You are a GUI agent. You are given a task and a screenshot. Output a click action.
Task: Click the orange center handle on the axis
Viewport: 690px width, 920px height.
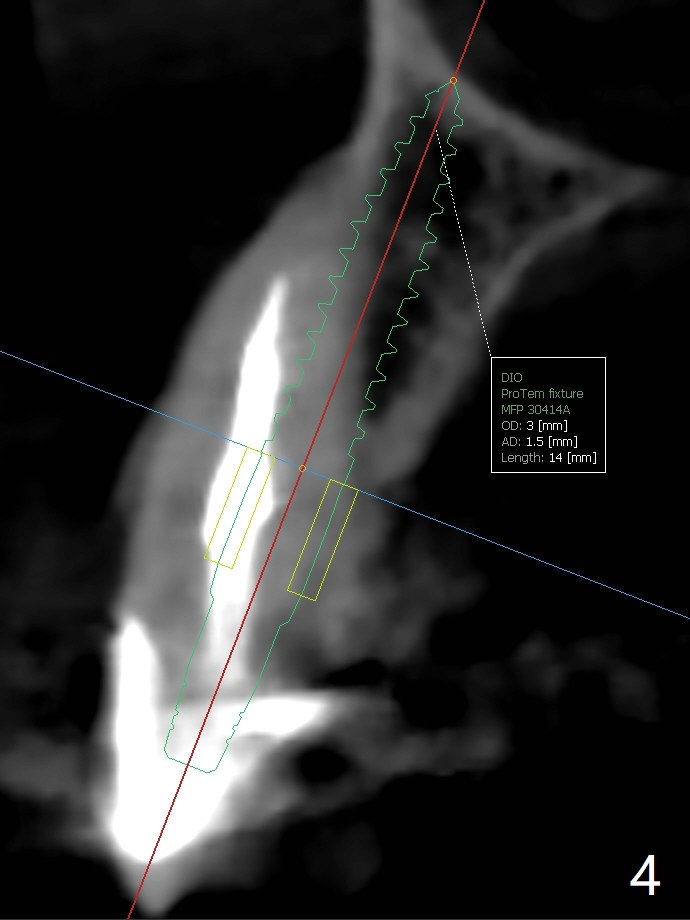(x=303, y=468)
